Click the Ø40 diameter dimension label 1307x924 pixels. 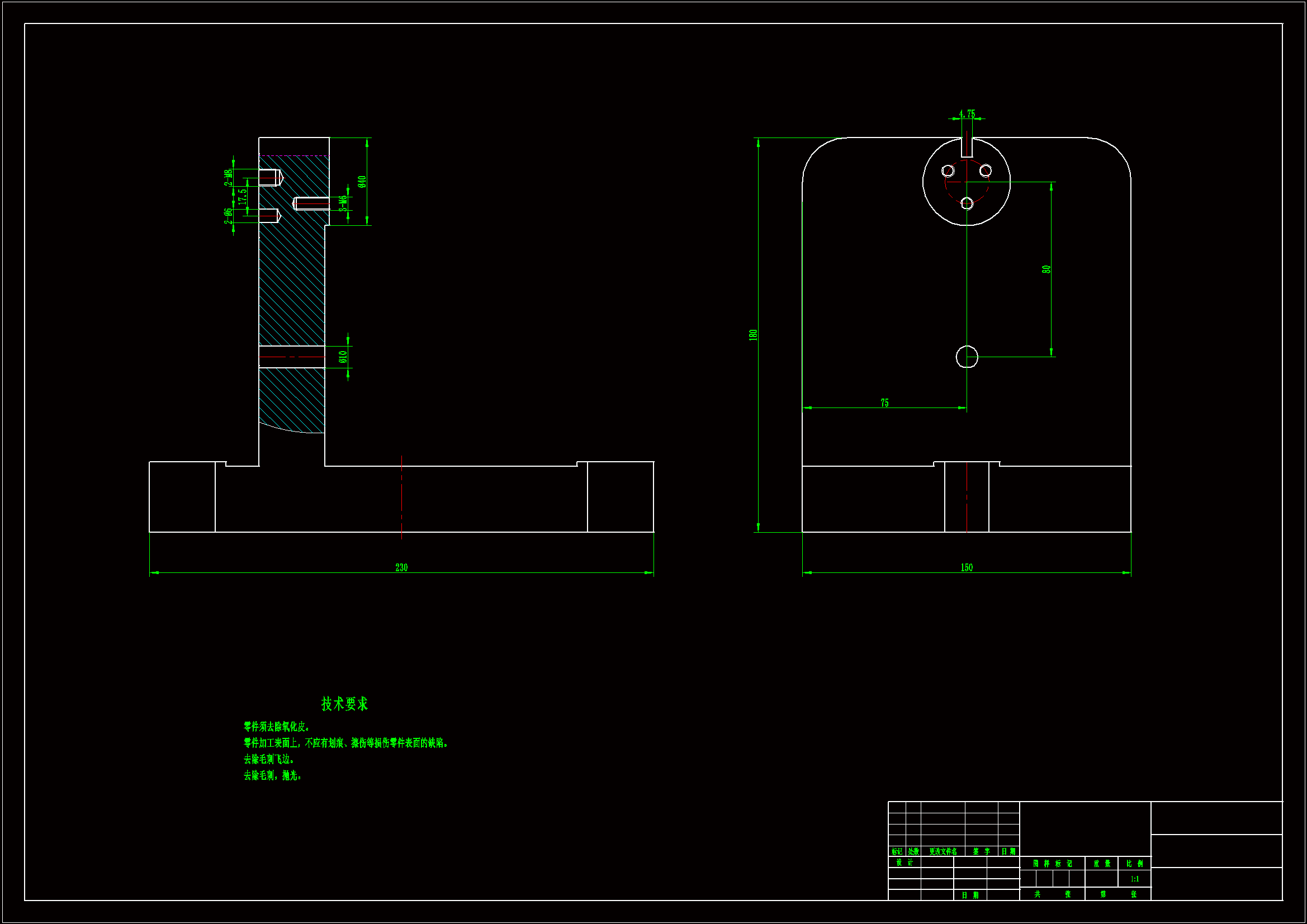[362, 182]
